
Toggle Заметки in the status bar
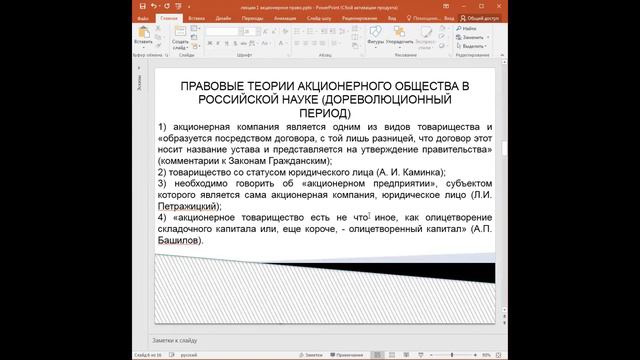point(311,355)
